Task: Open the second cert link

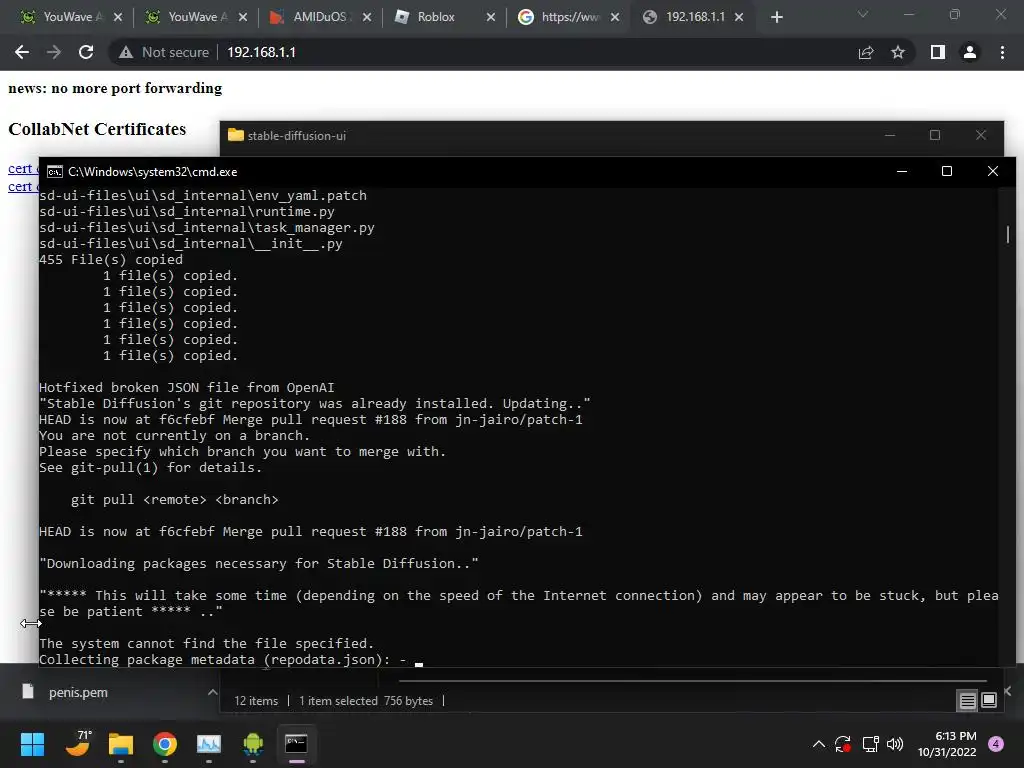Action: [23, 187]
